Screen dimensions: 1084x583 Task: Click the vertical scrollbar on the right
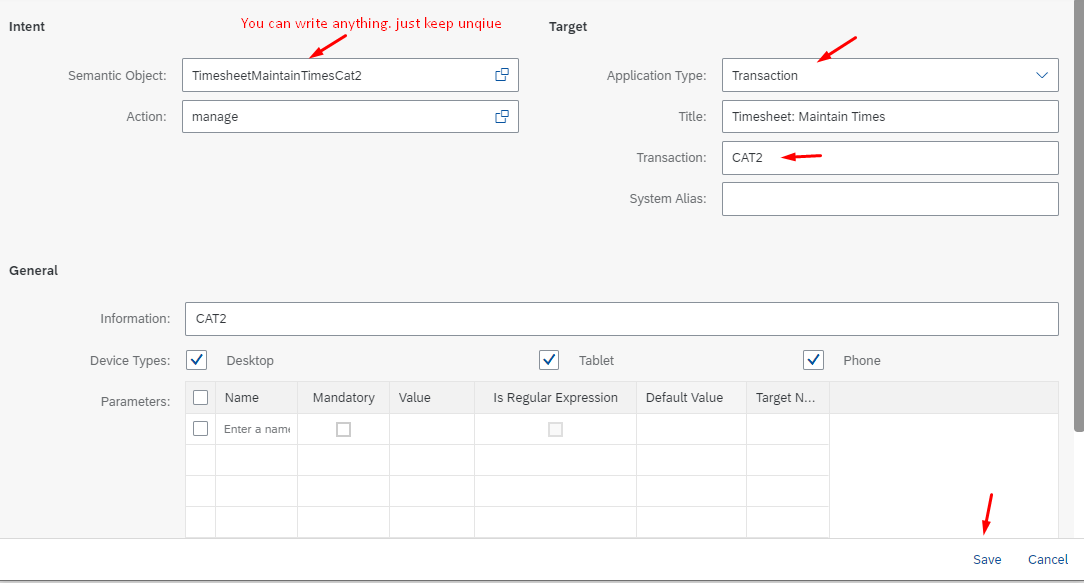point(1078,220)
